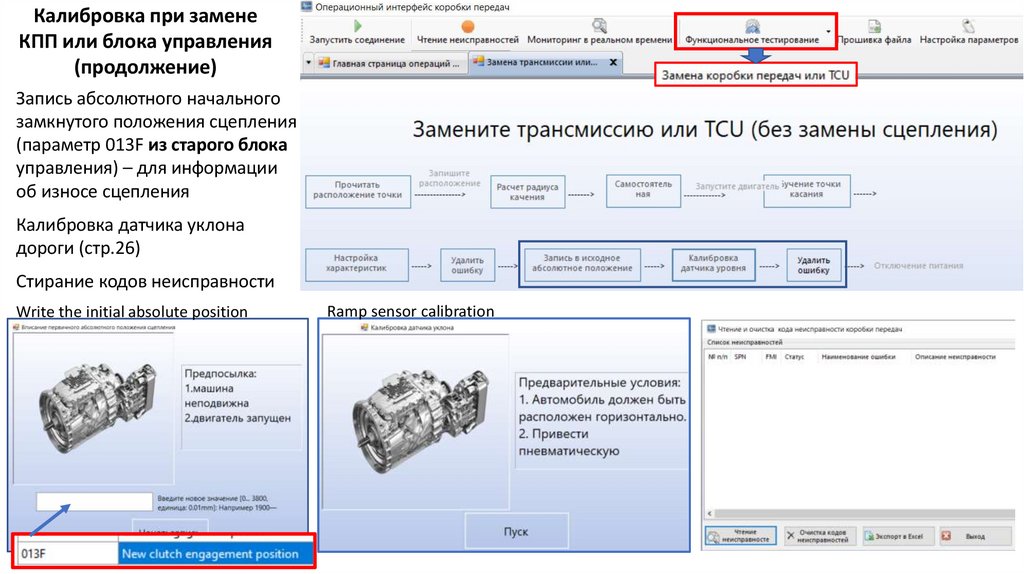Click Описание неисправности column header

(x=955, y=357)
